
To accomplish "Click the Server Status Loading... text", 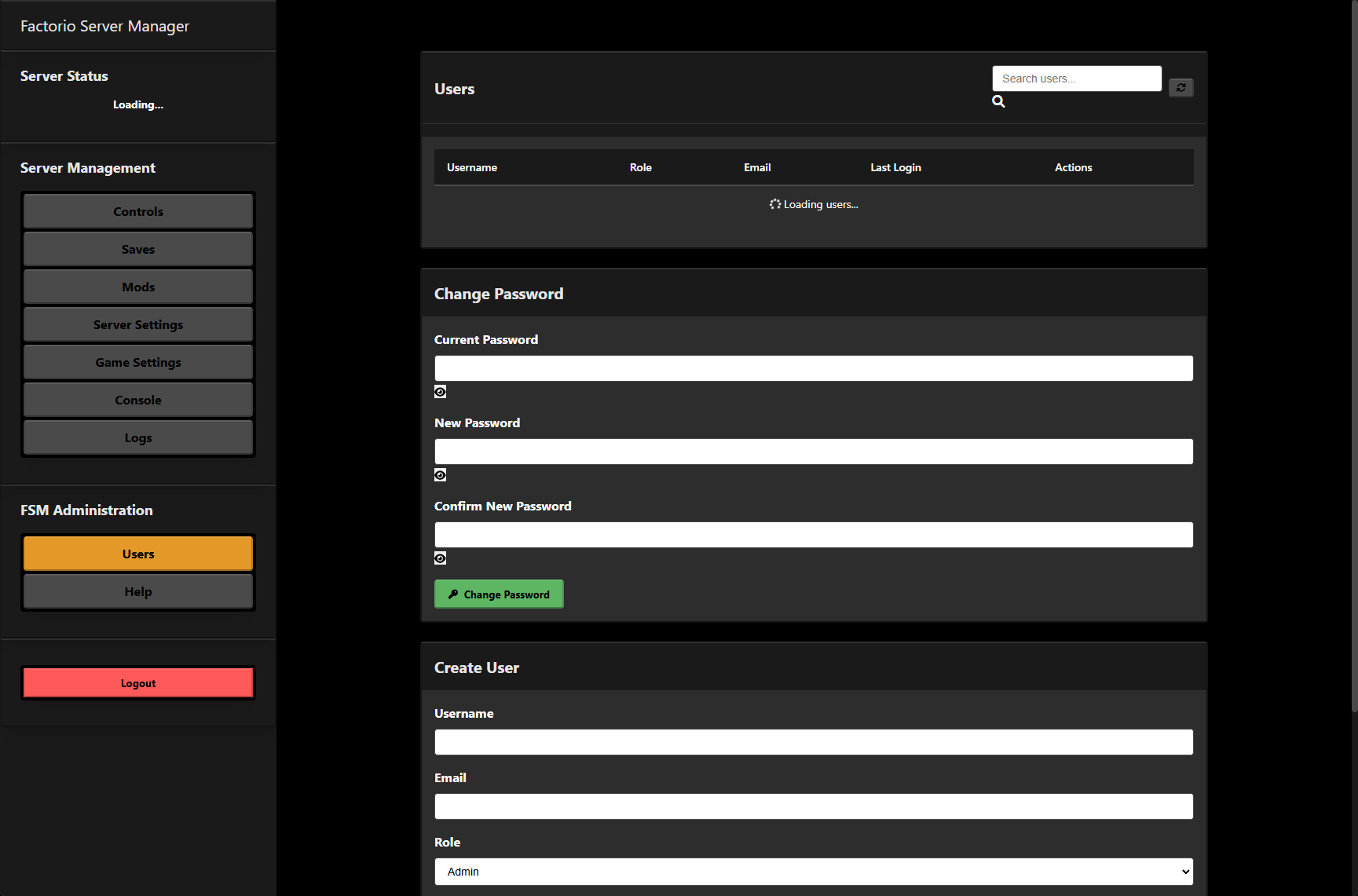I will coord(138,104).
